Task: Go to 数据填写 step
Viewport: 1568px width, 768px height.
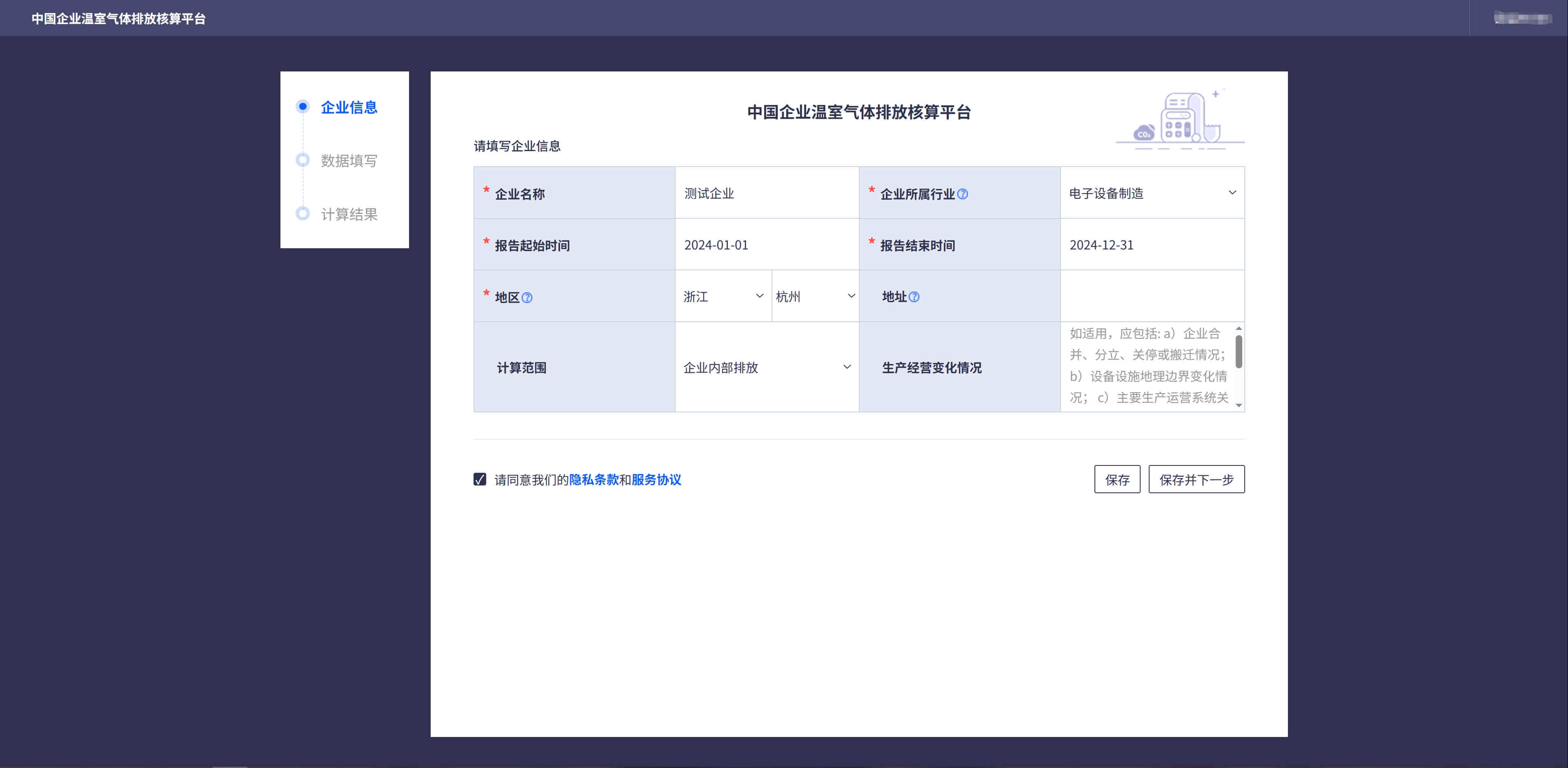Action: pyautogui.click(x=349, y=160)
